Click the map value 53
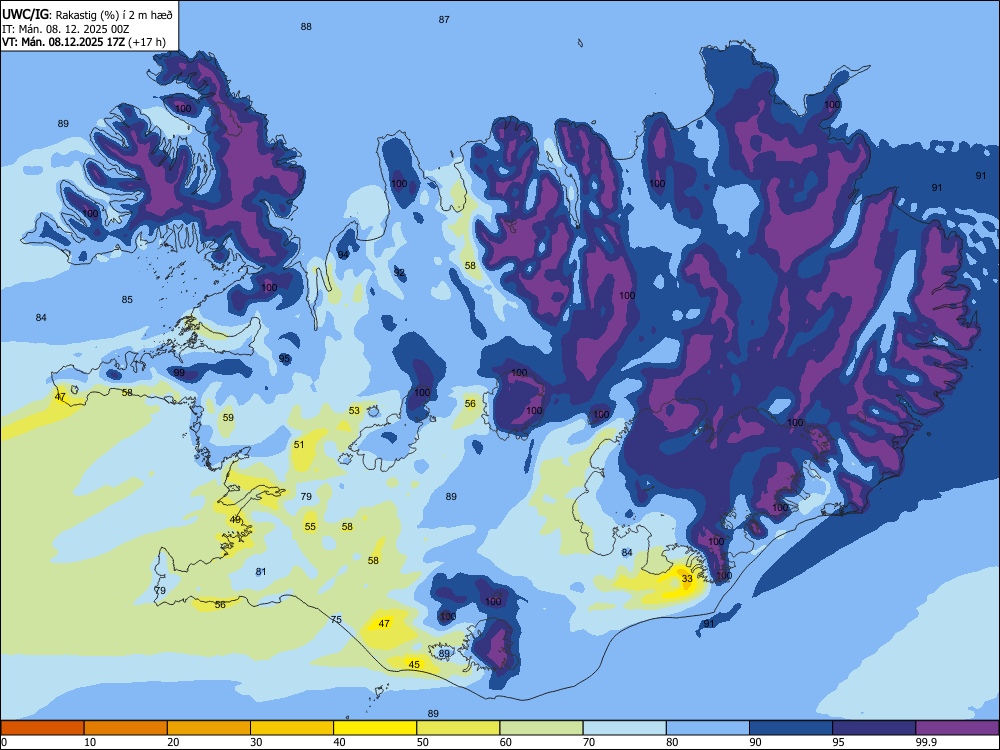Viewport: 1000px width, 750px height. [x=354, y=411]
